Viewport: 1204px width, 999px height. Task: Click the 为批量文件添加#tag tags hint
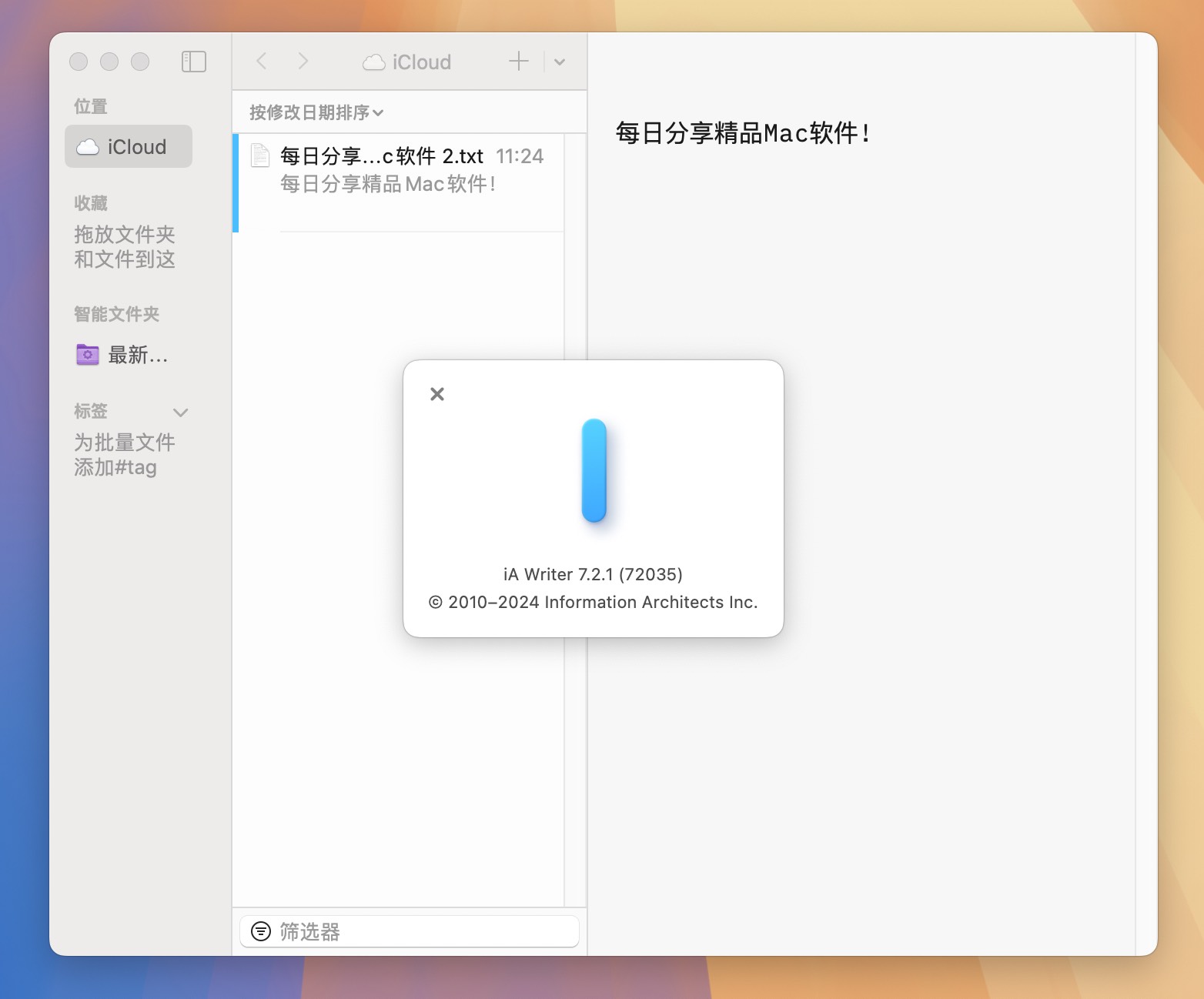pyautogui.click(x=125, y=455)
